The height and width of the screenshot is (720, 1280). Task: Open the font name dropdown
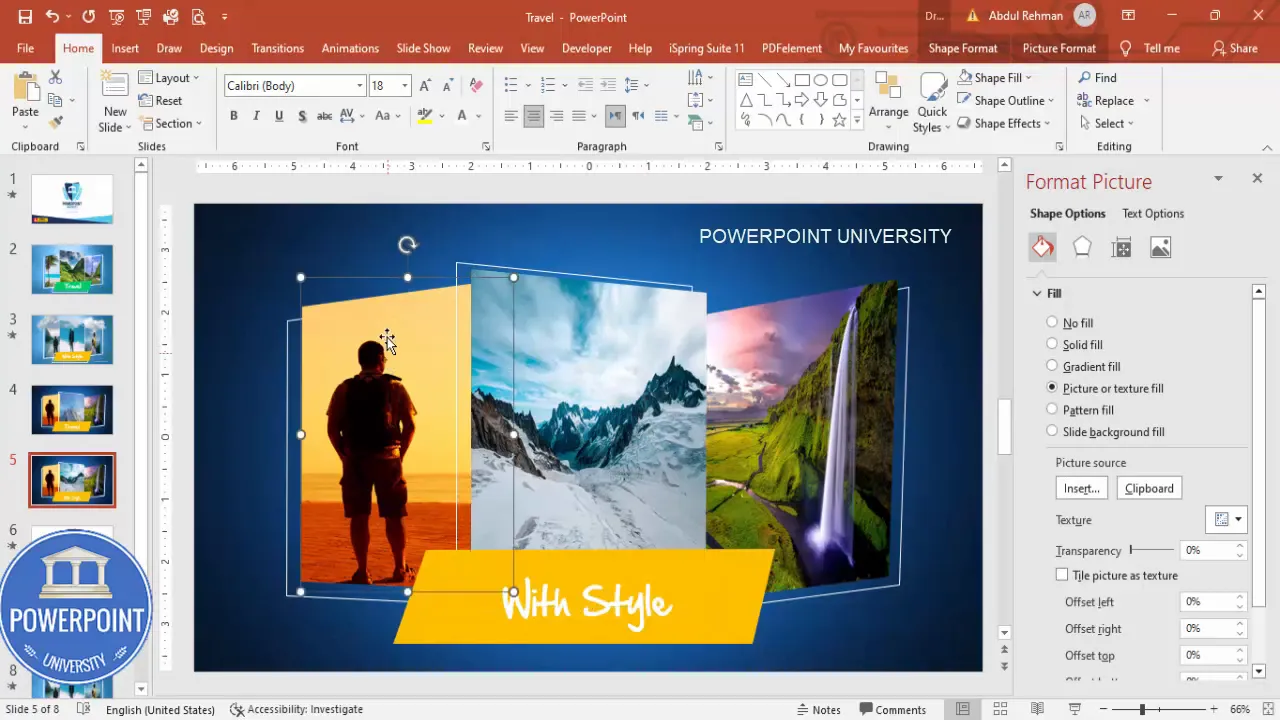(360, 86)
